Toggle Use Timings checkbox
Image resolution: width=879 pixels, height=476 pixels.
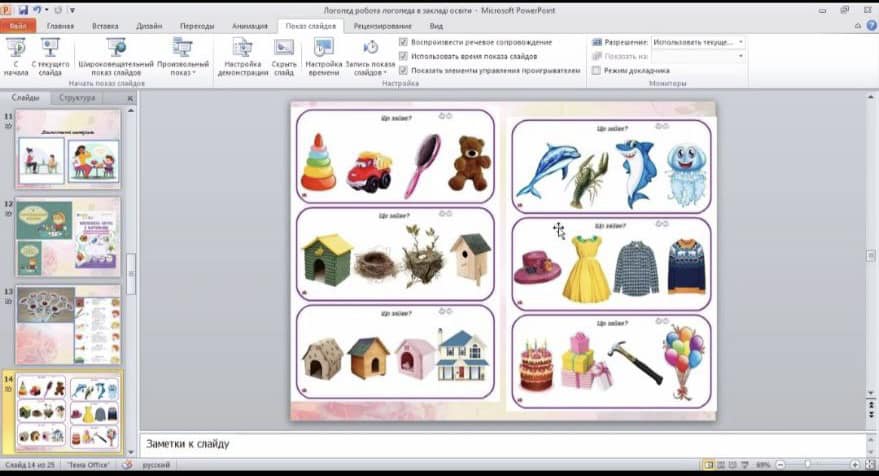(403, 56)
